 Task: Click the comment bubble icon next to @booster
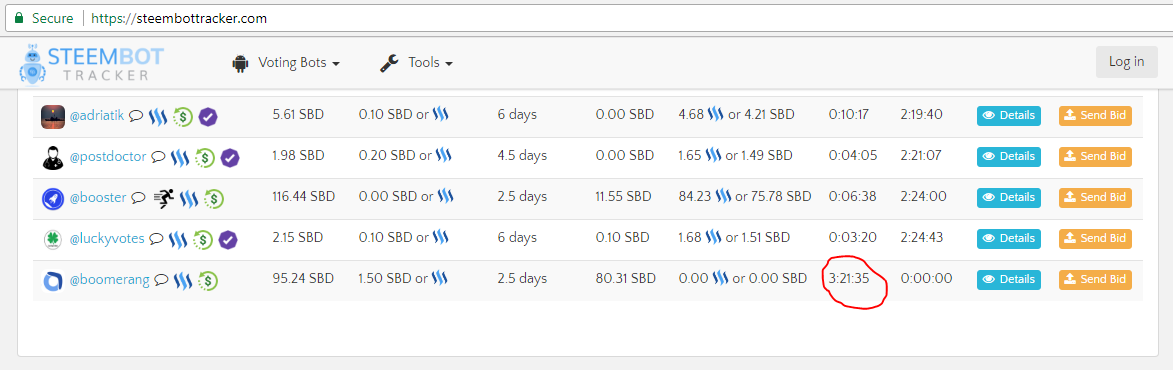pos(138,198)
